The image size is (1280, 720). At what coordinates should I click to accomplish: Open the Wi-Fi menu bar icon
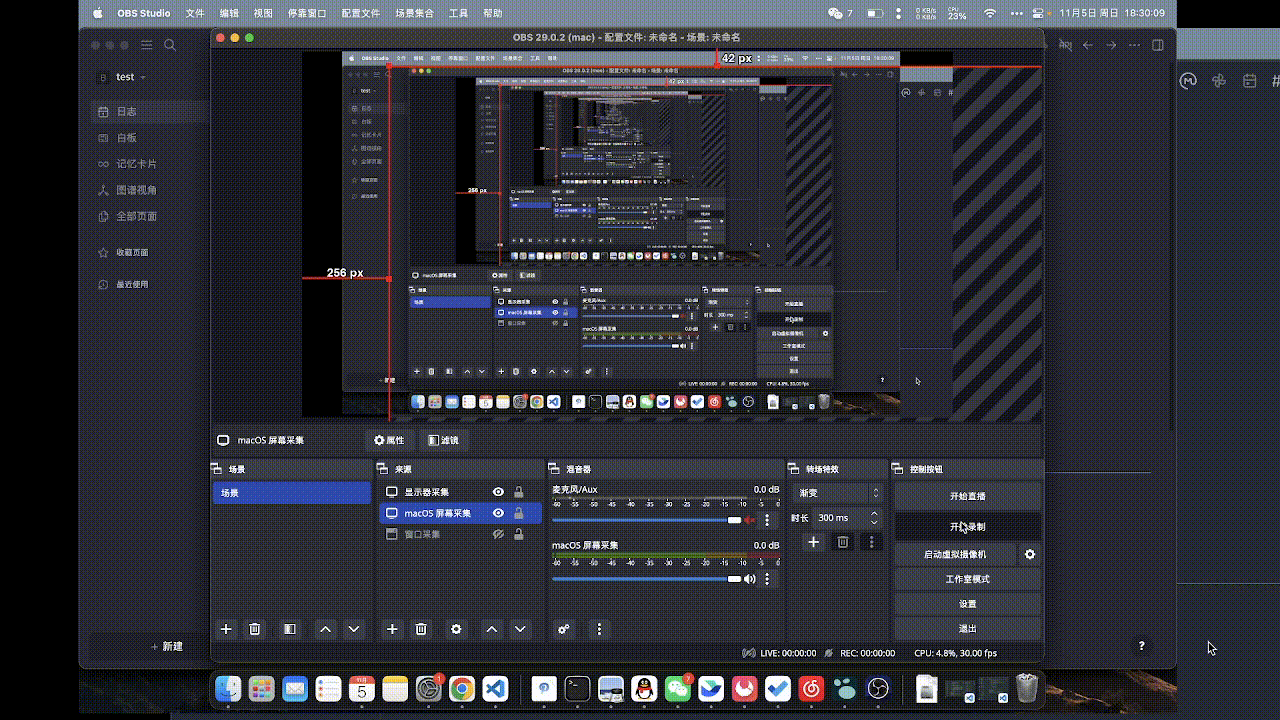[990, 14]
